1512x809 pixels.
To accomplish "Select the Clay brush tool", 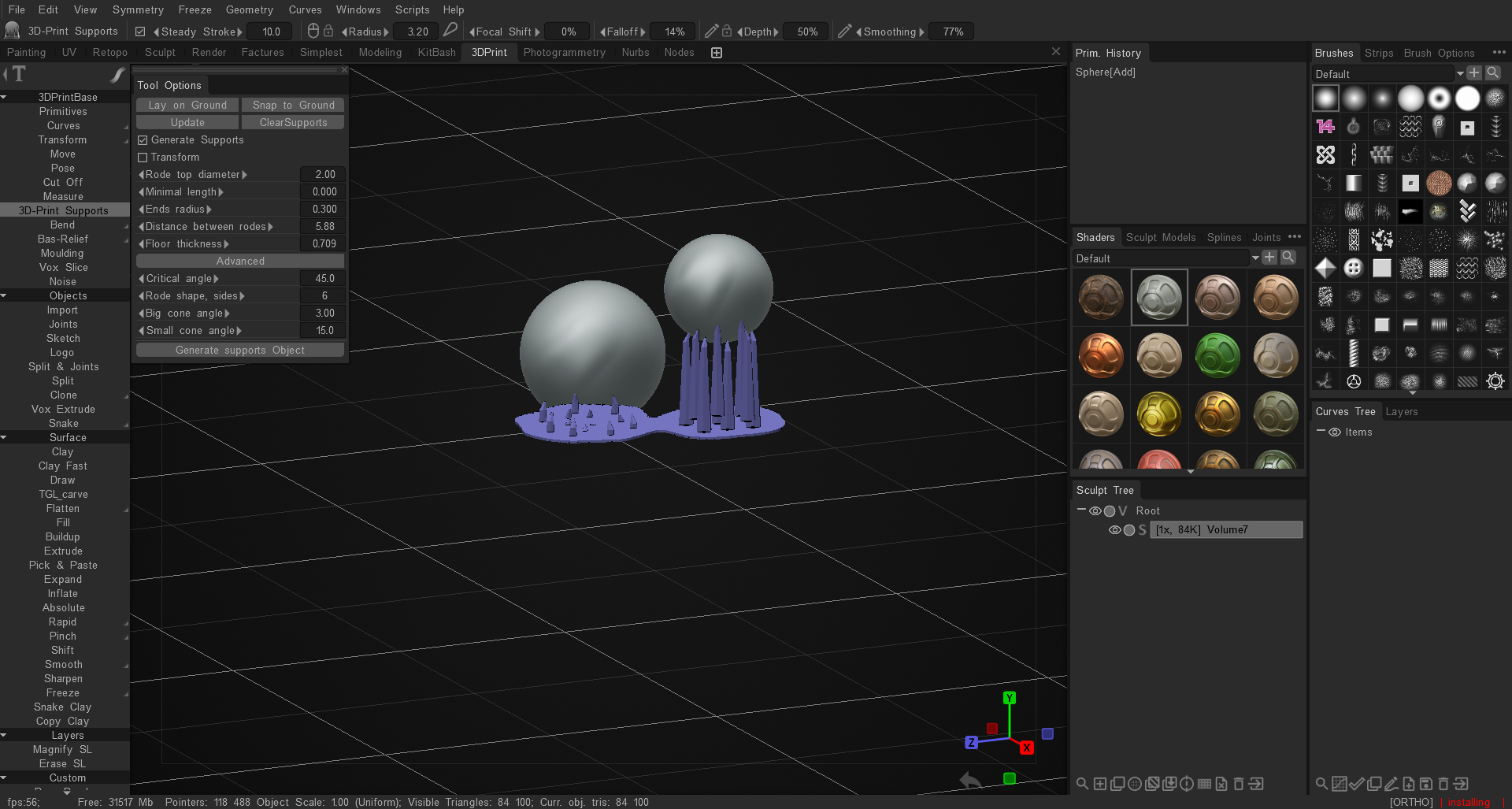I will (x=62, y=451).
